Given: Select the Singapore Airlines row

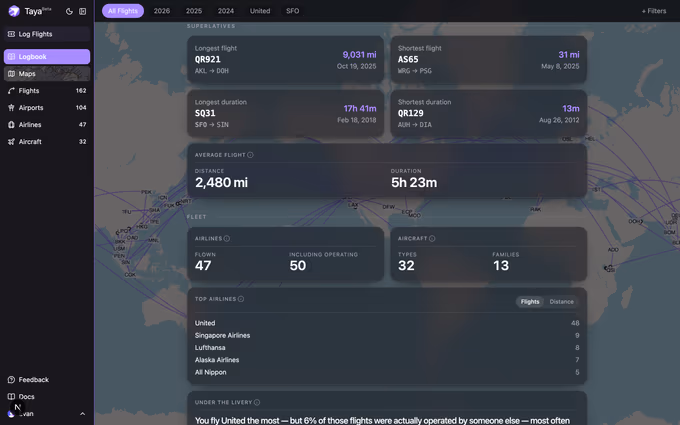Looking at the screenshot, I should (387, 335).
